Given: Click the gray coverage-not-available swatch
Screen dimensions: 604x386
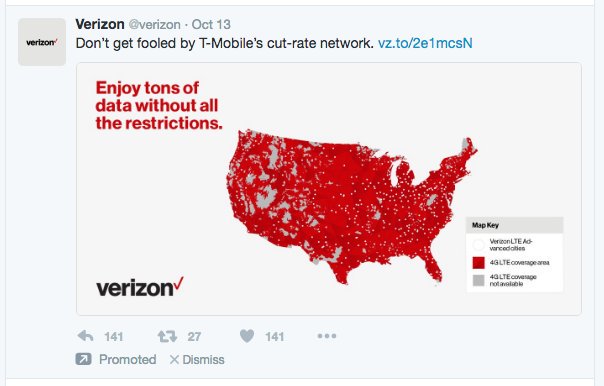Looking at the screenshot, I should point(478,280).
